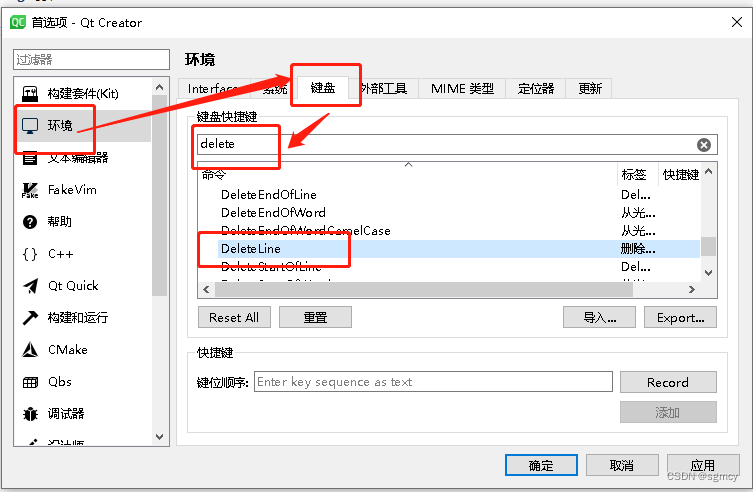Click the 导入... button

599,317
